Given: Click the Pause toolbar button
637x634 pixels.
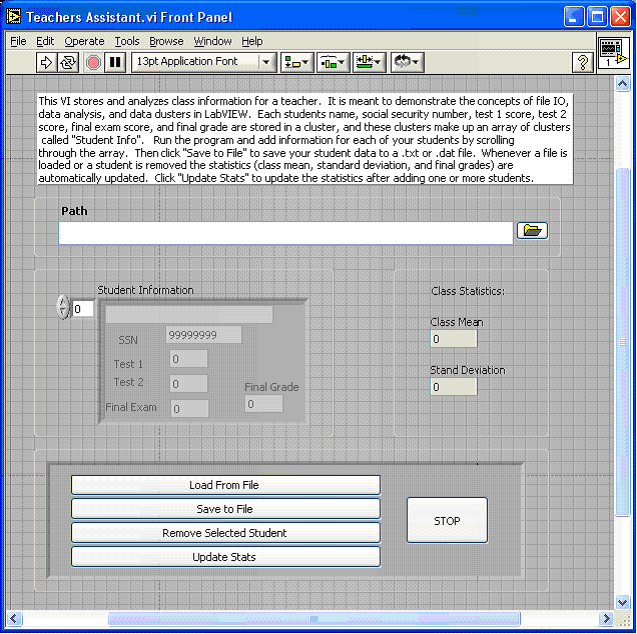Looking at the screenshot, I should click(x=116, y=62).
